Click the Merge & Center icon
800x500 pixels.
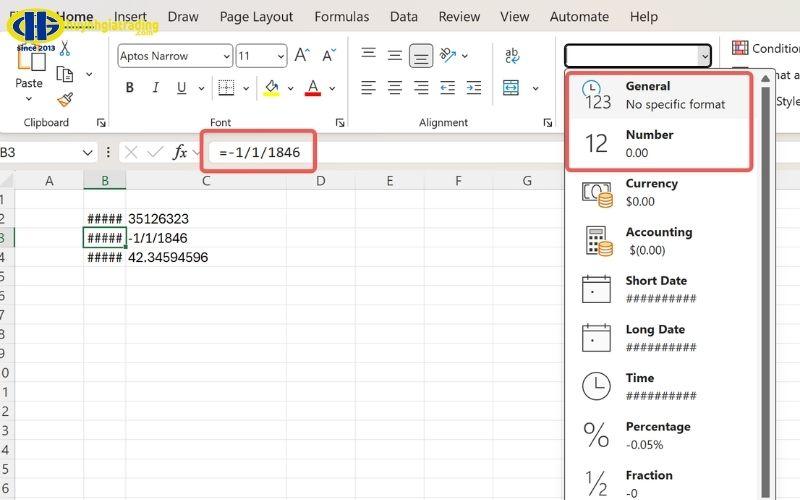click(x=511, y=88)
